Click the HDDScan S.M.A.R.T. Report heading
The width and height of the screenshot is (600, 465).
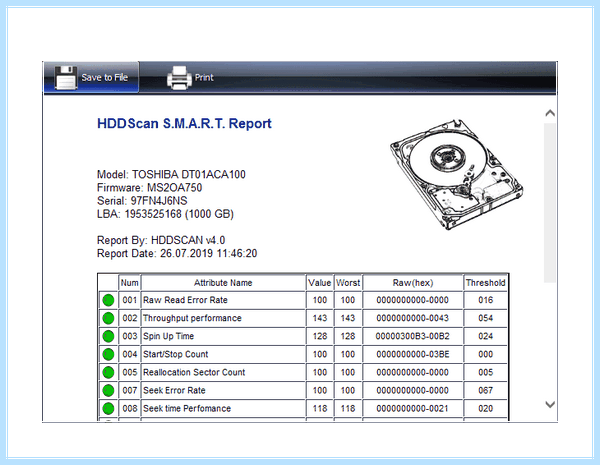pyautogui.click(x=184, y=124)
